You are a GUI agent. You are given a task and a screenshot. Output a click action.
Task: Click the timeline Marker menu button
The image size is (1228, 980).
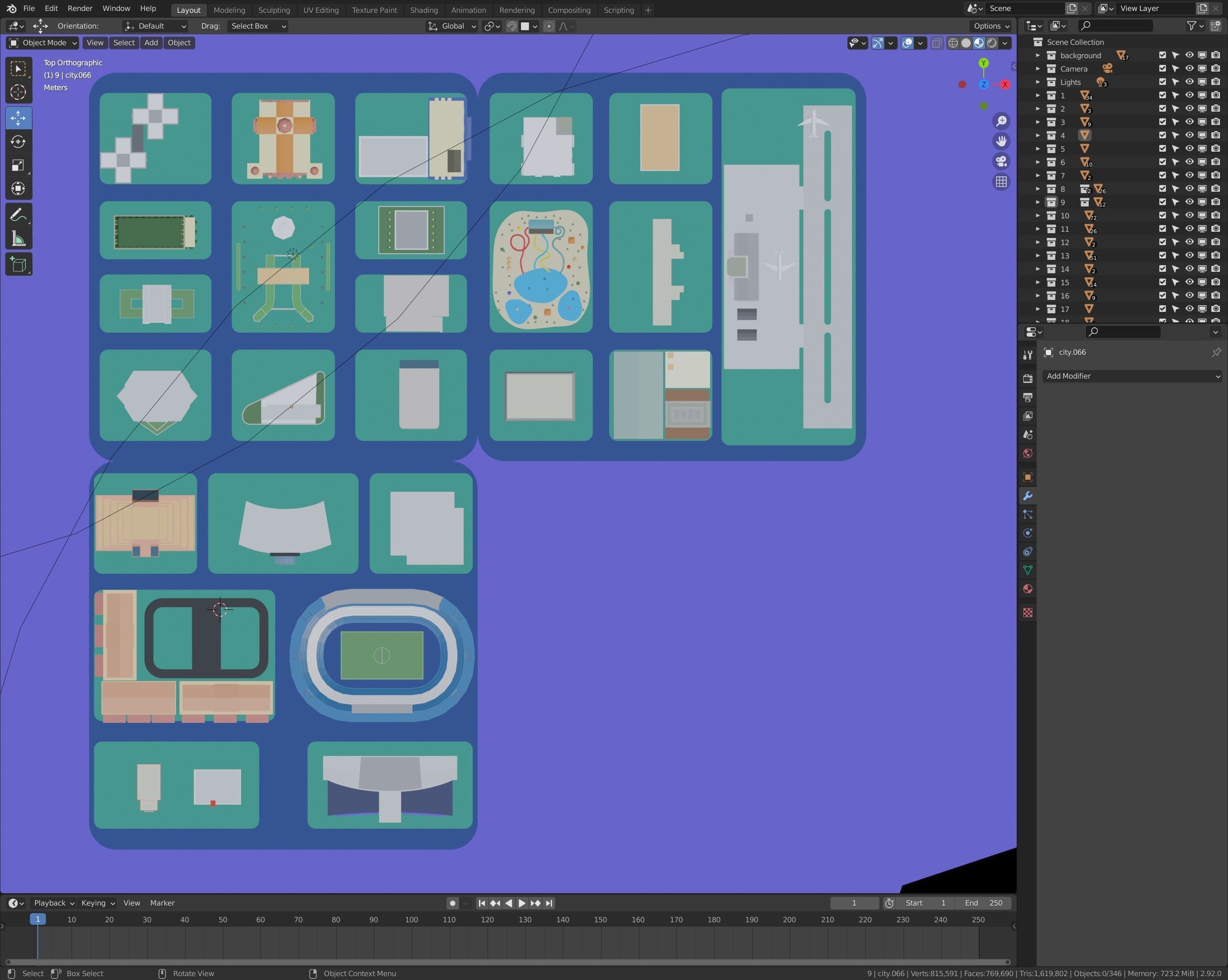pos(162,903)
